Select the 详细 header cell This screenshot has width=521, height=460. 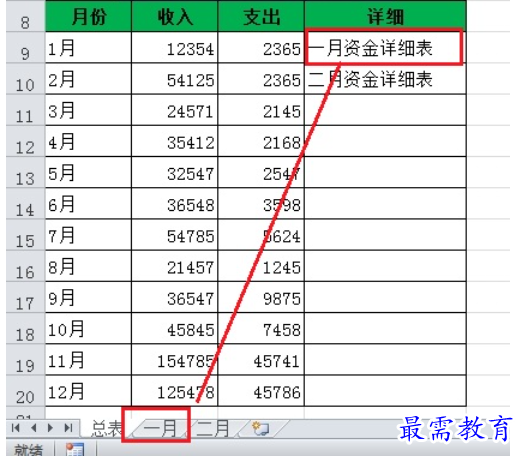point(385,16)
